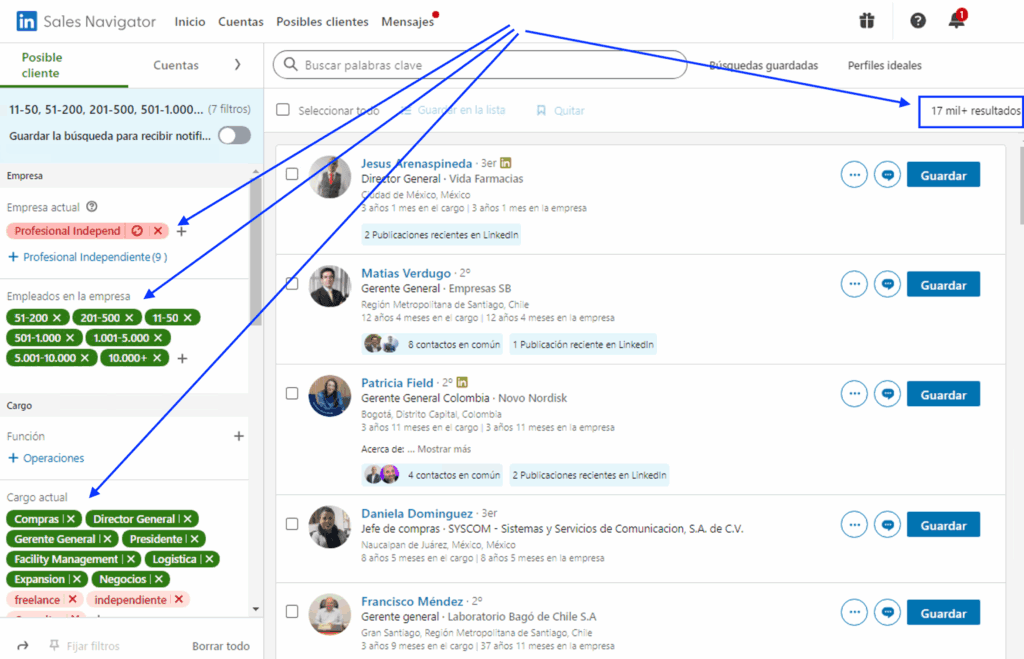This screenshot has width=1024, height=659.
Task: Open more options for Daniela Dominguez
Action: click(x=854, y=524)
